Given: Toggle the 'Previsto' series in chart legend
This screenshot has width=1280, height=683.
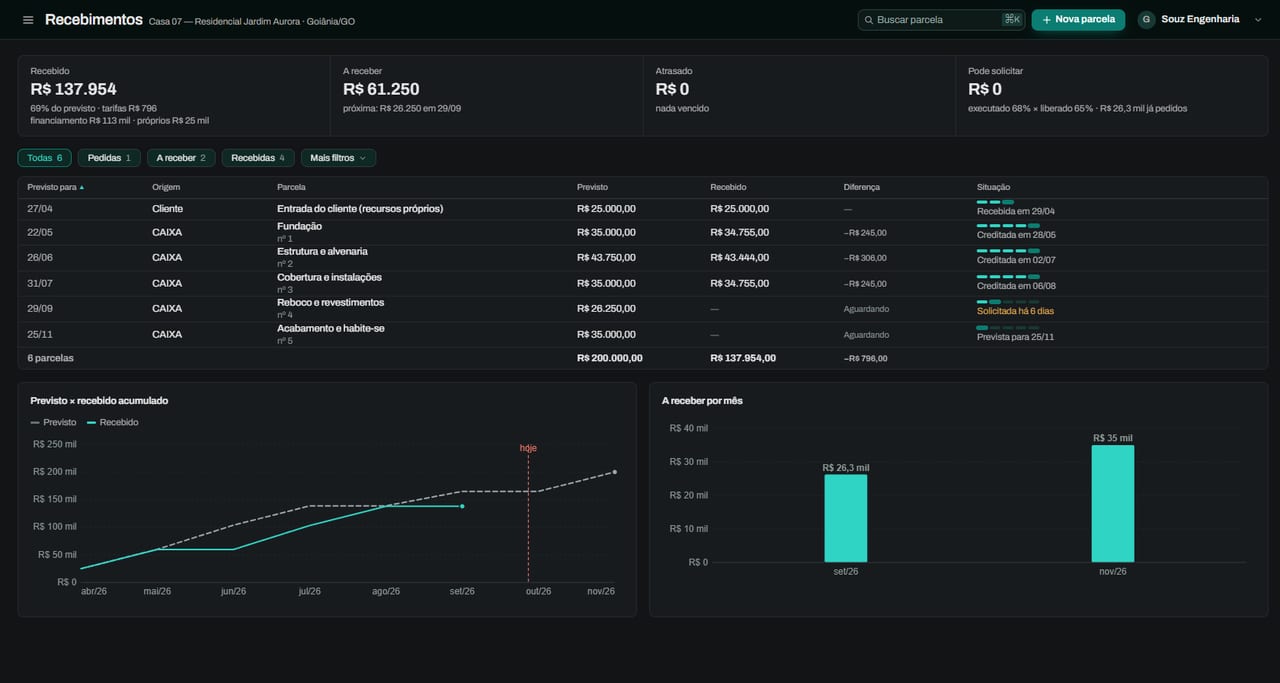Looking at the screenshot, I should (53, 422).
